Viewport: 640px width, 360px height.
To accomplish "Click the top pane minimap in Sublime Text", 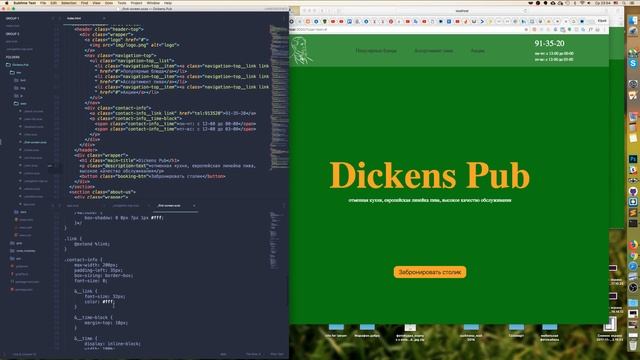I will click(279, 98).
